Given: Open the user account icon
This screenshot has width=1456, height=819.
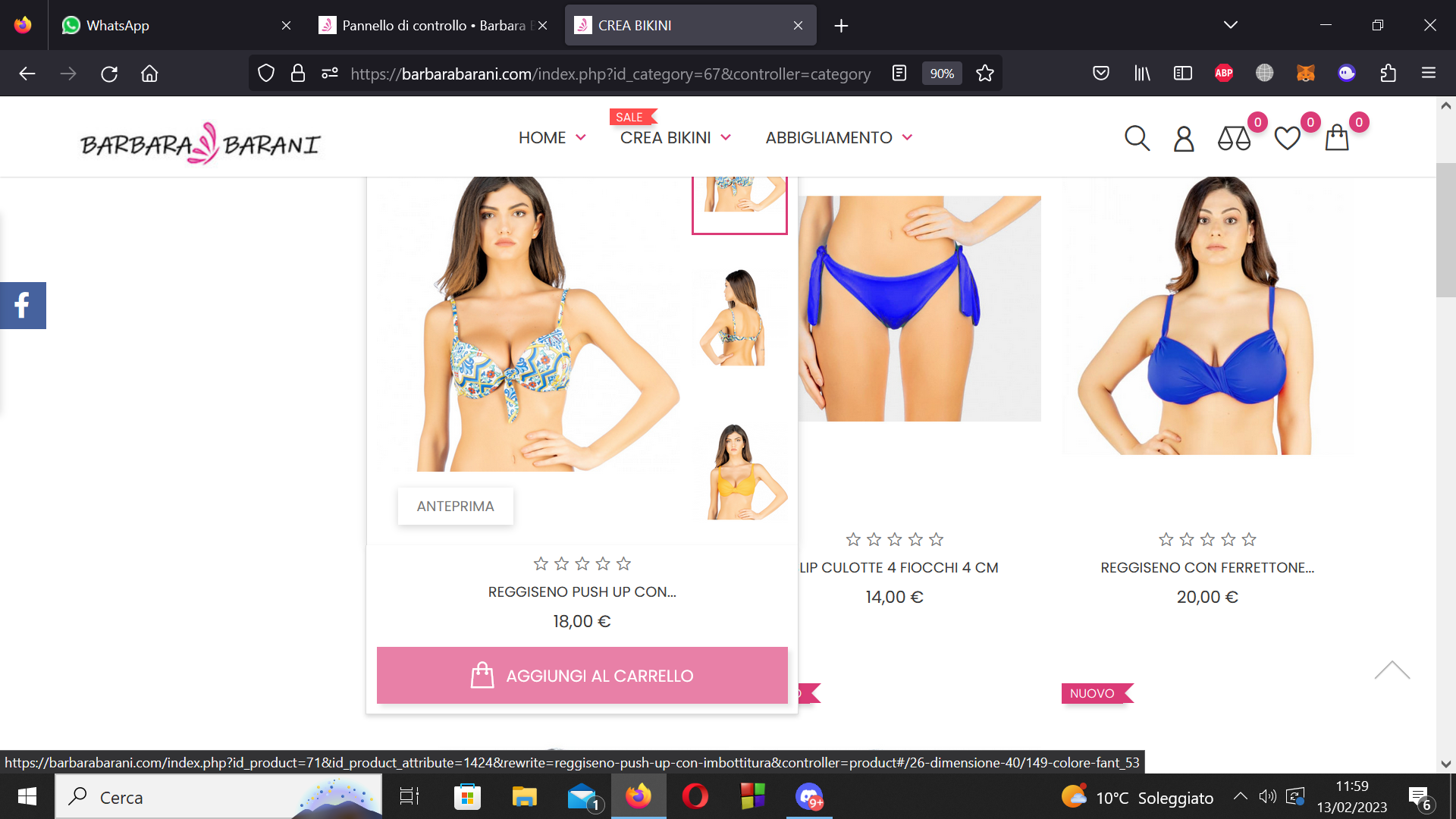Looking at the screenshot, I should (x=1183, y=139).
